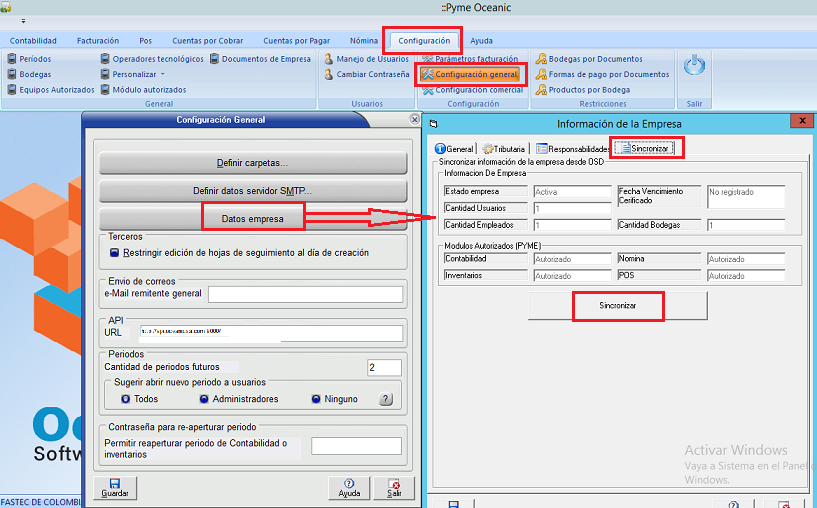Viewport: 817px width, 508px height.
Task: Switch to the Responsabilidades tab
Action: tap(571, 149)
